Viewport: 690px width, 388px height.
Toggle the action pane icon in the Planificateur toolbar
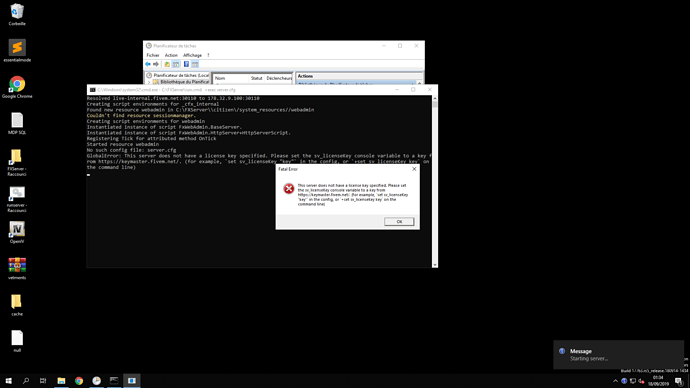click(195, 64)
